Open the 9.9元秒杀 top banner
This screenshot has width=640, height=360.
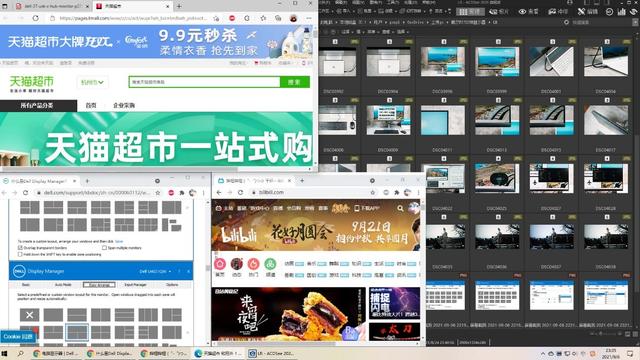pos(157,42)
